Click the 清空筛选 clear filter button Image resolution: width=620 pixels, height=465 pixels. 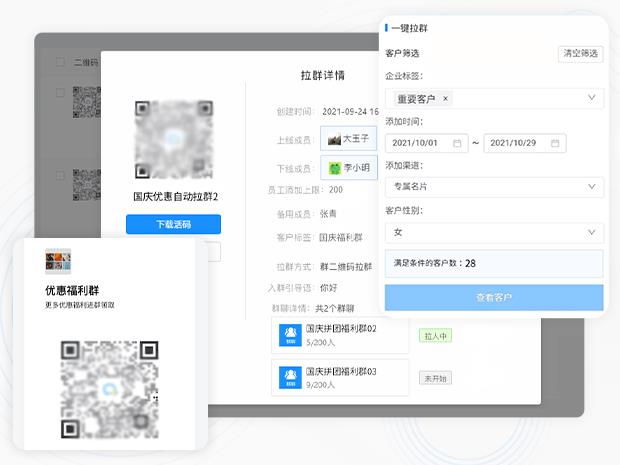tap(580, 53)
